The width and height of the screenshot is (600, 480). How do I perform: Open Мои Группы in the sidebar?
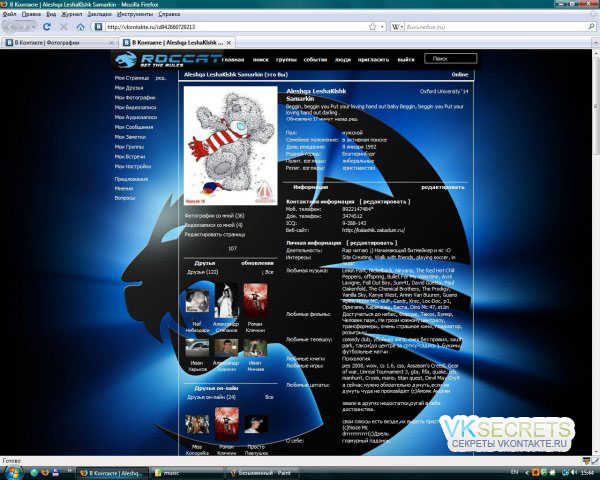tap(129, 147)
